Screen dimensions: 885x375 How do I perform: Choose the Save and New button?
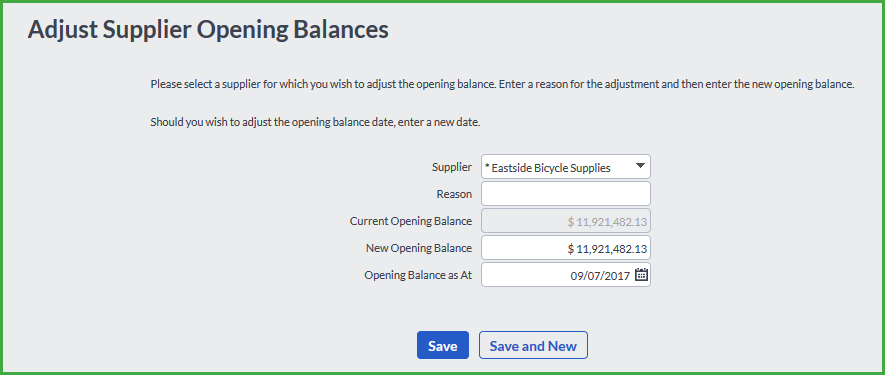[533, 346]
